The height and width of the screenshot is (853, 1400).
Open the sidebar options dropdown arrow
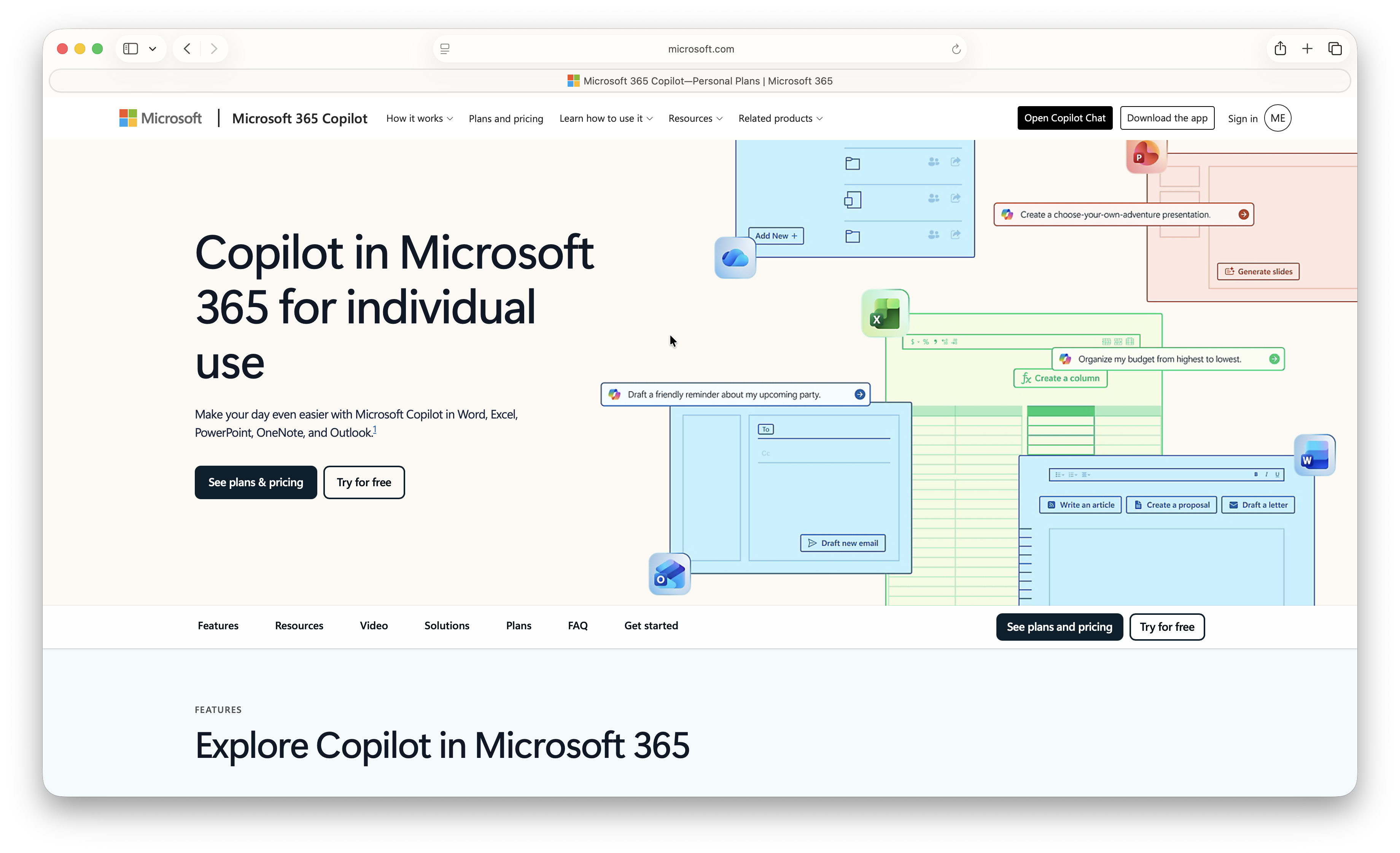click(152, 49)
